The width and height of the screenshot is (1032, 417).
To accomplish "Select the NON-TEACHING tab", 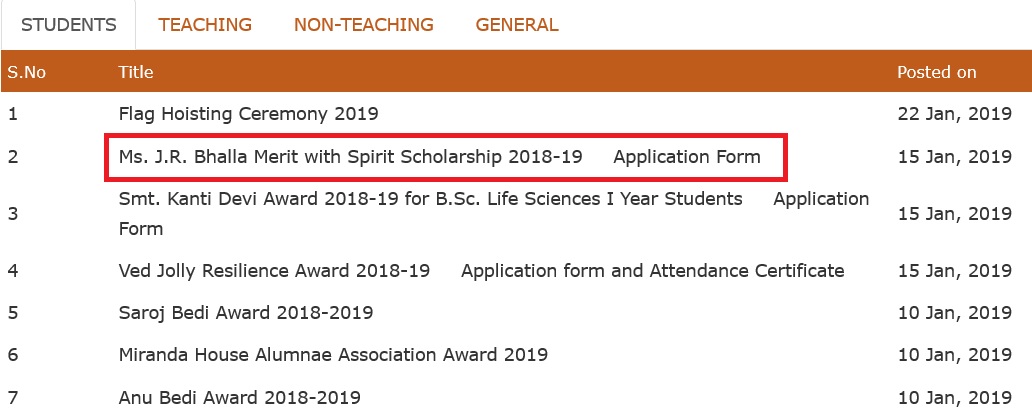I will click(x=363, y=25).
